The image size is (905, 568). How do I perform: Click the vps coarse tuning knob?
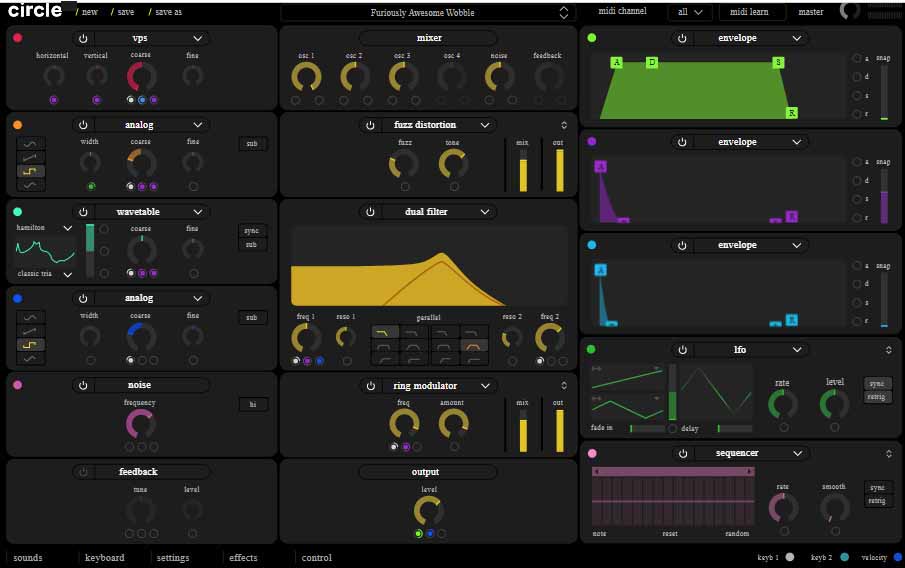click(141, 77)
